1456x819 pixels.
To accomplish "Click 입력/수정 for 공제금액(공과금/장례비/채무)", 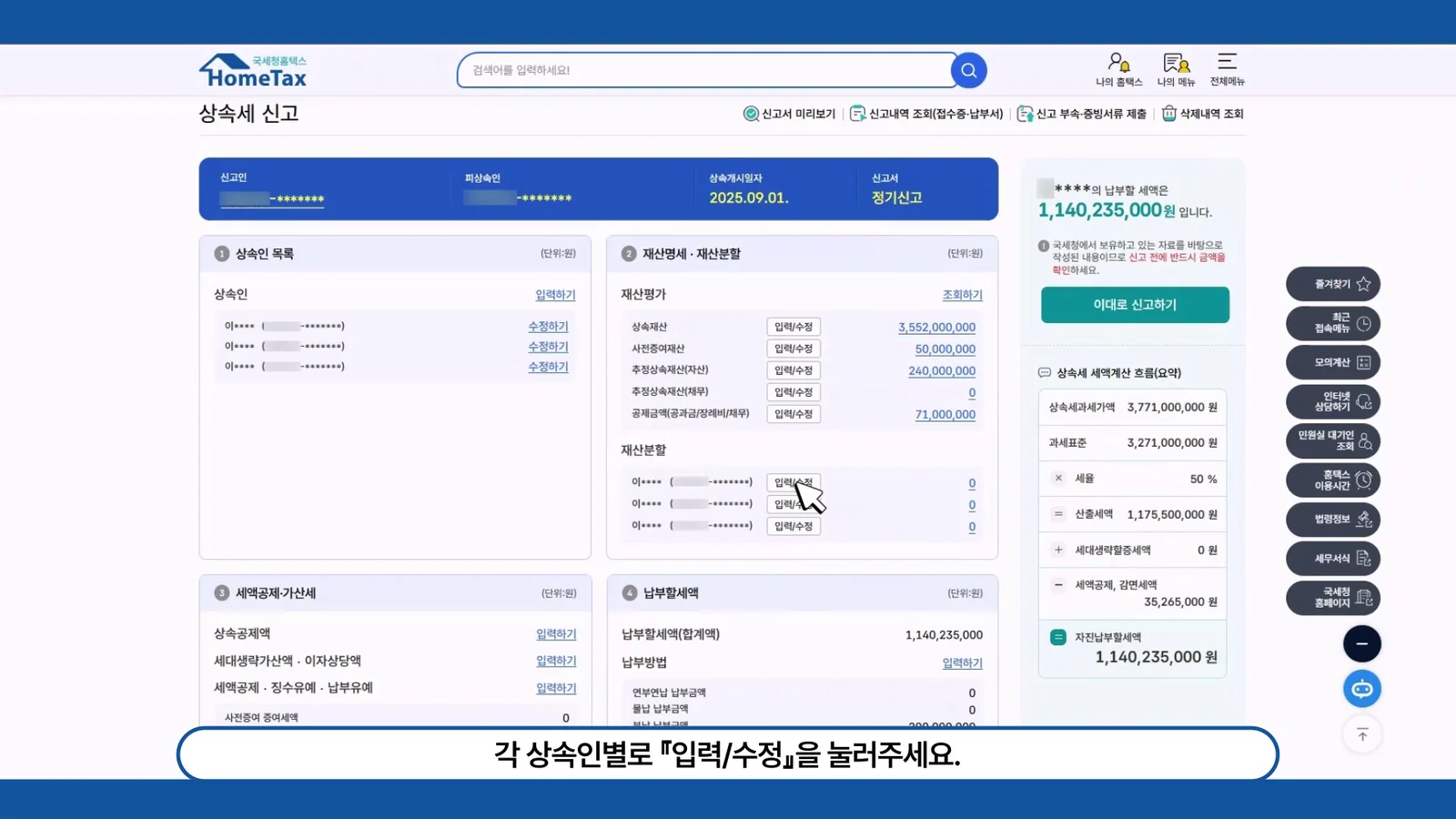I will tap(794, 414).
